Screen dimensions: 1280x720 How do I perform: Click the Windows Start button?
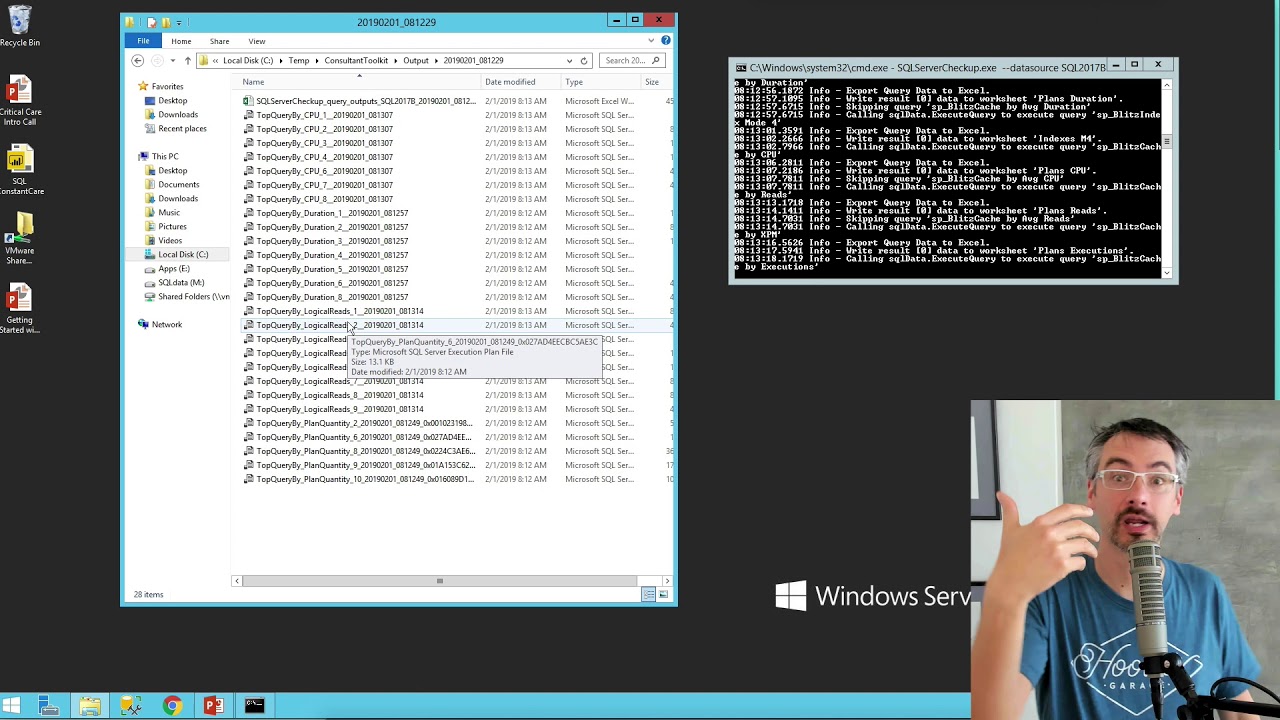pyautogui.click(x=11, y=706)
